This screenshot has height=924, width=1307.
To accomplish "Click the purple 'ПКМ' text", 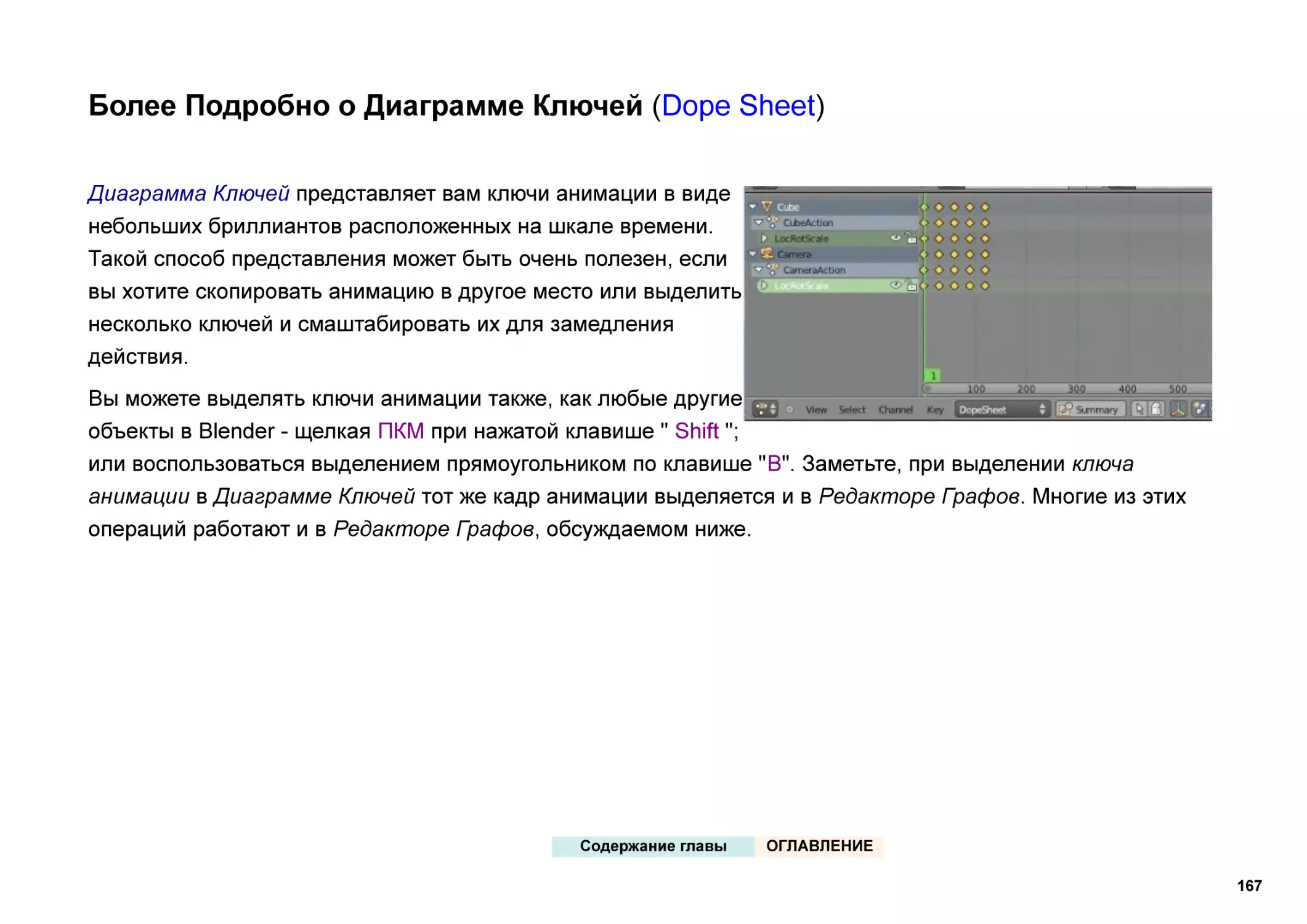I will (x=401, y=431).
